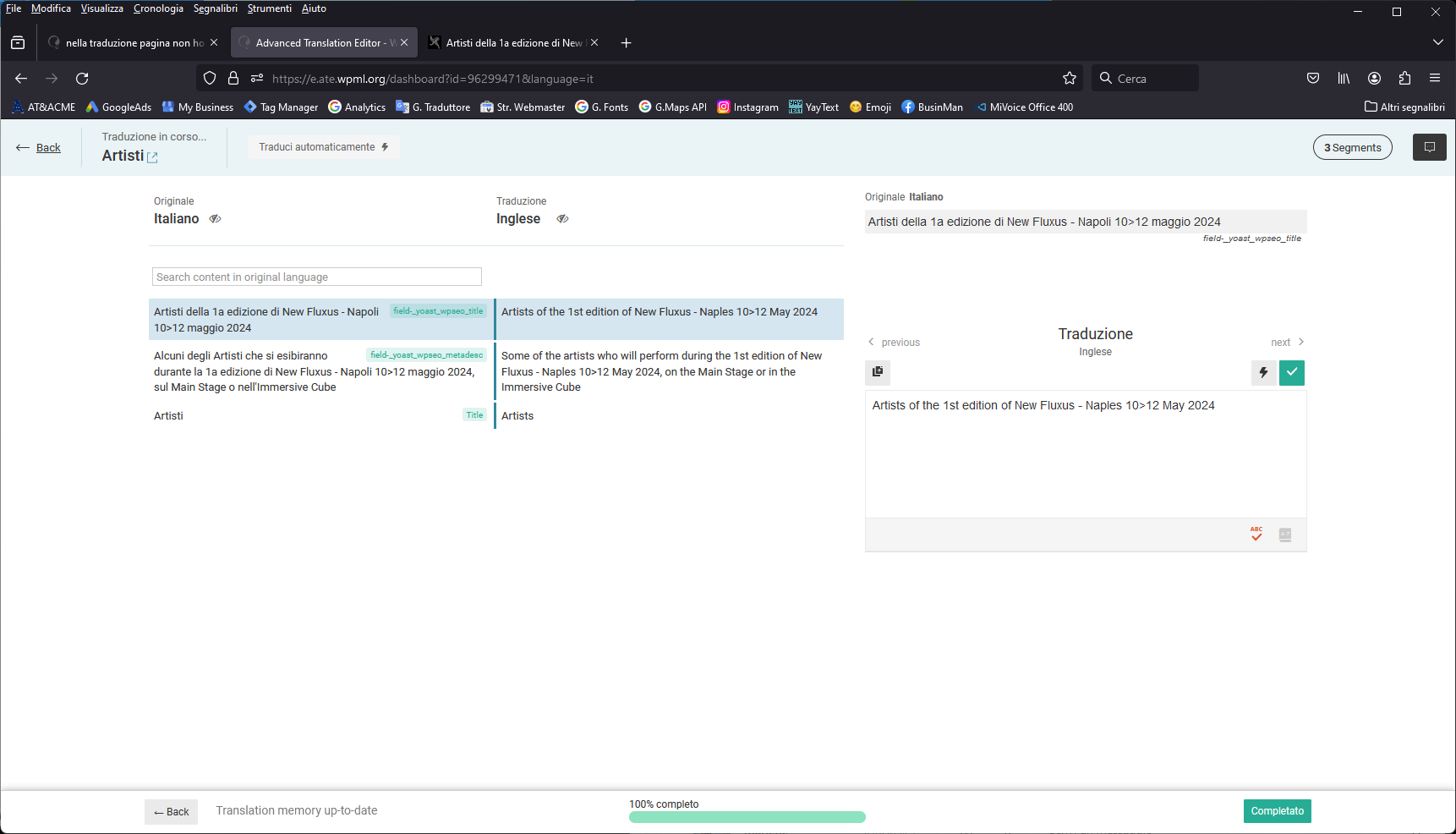Toggle visibility of the Italiano column

coord(215,219)
